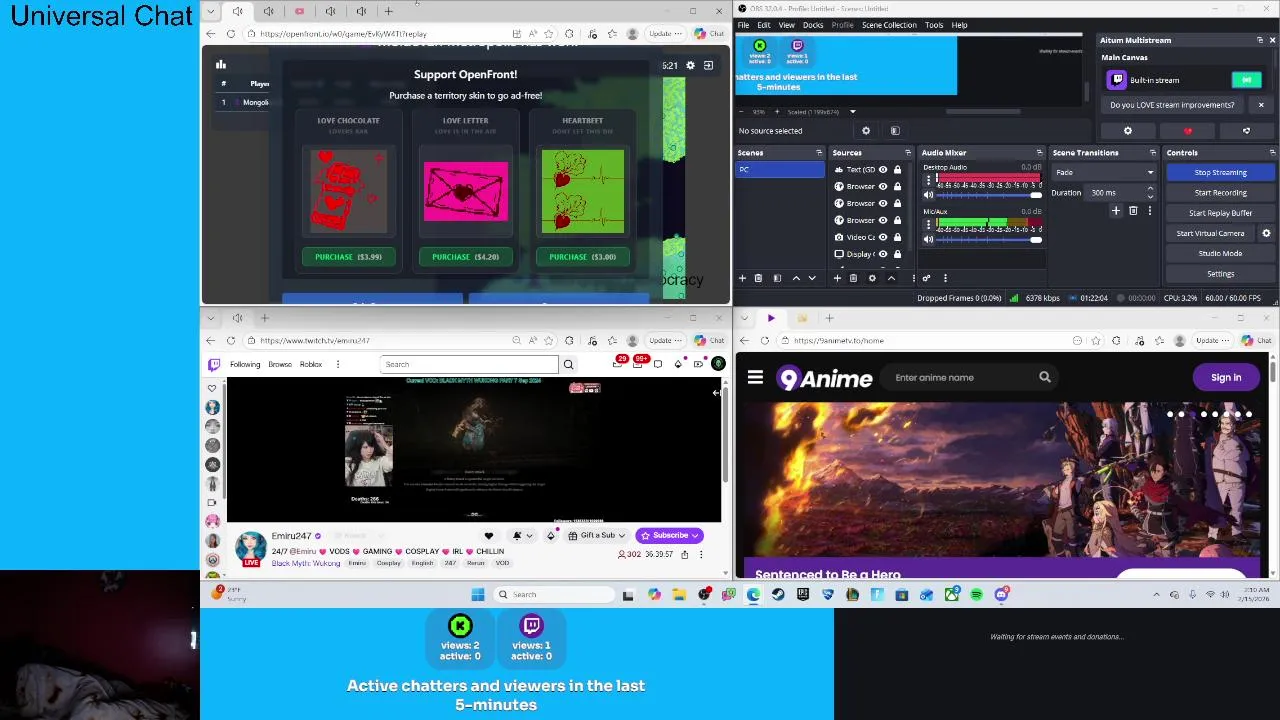
Task: Hide the Display Capture source eye icon
Action: pos(882,254)
